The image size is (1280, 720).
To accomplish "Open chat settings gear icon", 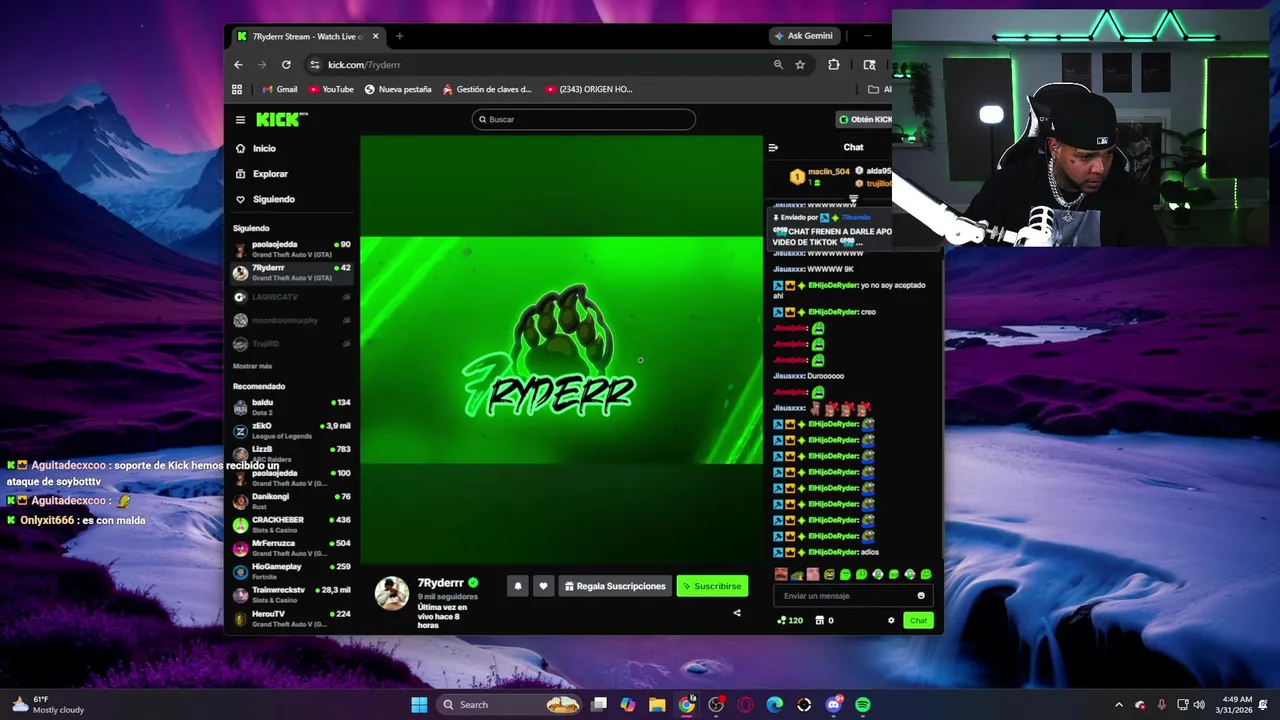I will click(x=891, y=620).
